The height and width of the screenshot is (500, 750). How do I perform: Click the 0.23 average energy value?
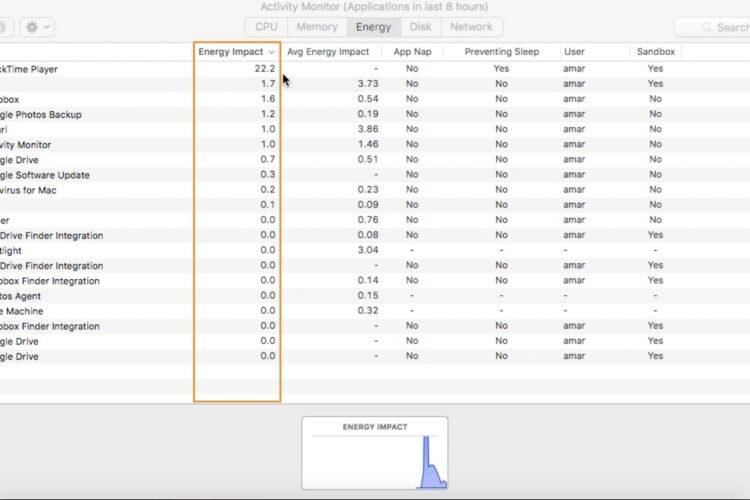point(368,189)
